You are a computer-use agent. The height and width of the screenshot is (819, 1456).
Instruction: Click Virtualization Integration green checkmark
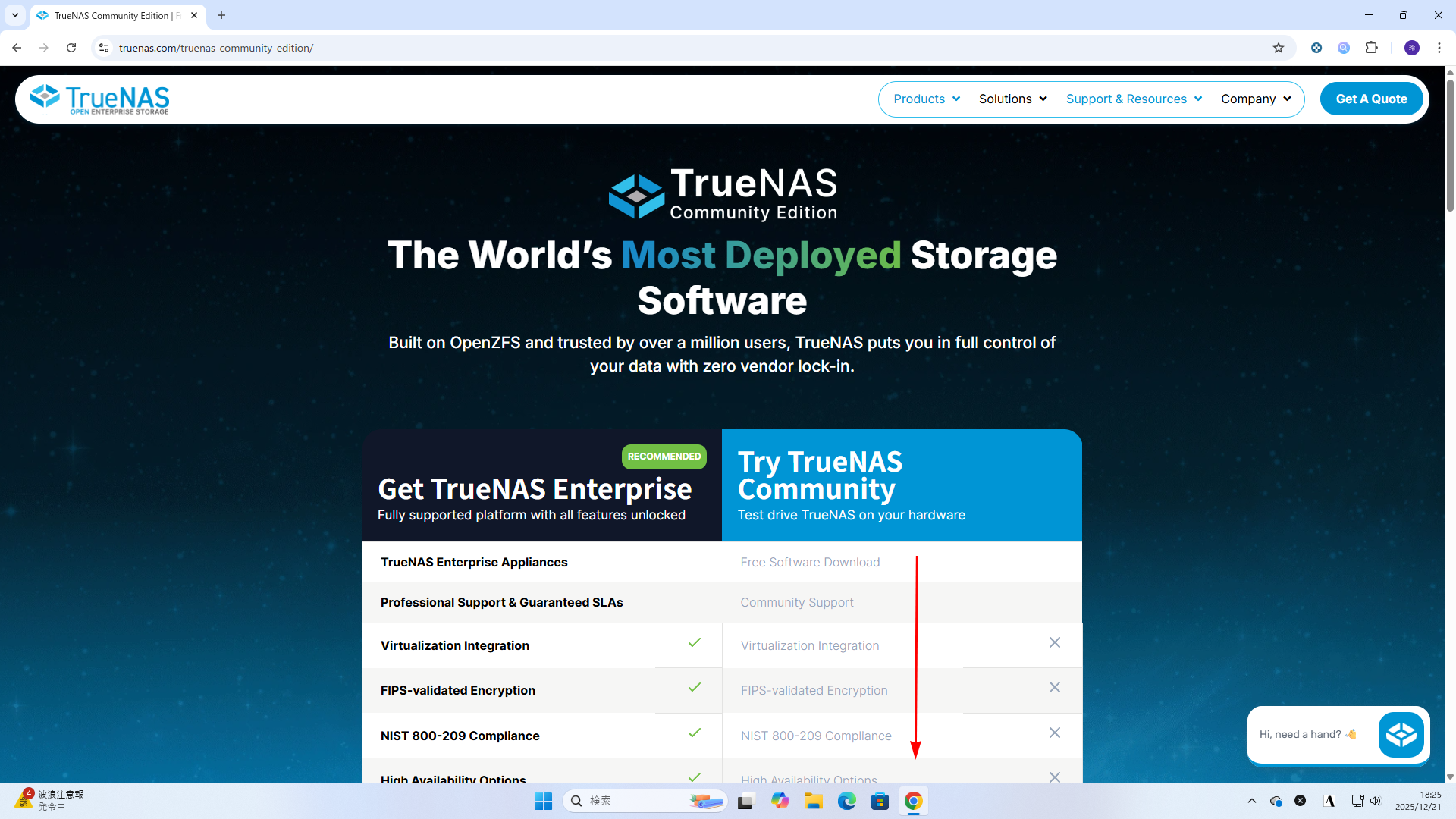pos(694,643)
